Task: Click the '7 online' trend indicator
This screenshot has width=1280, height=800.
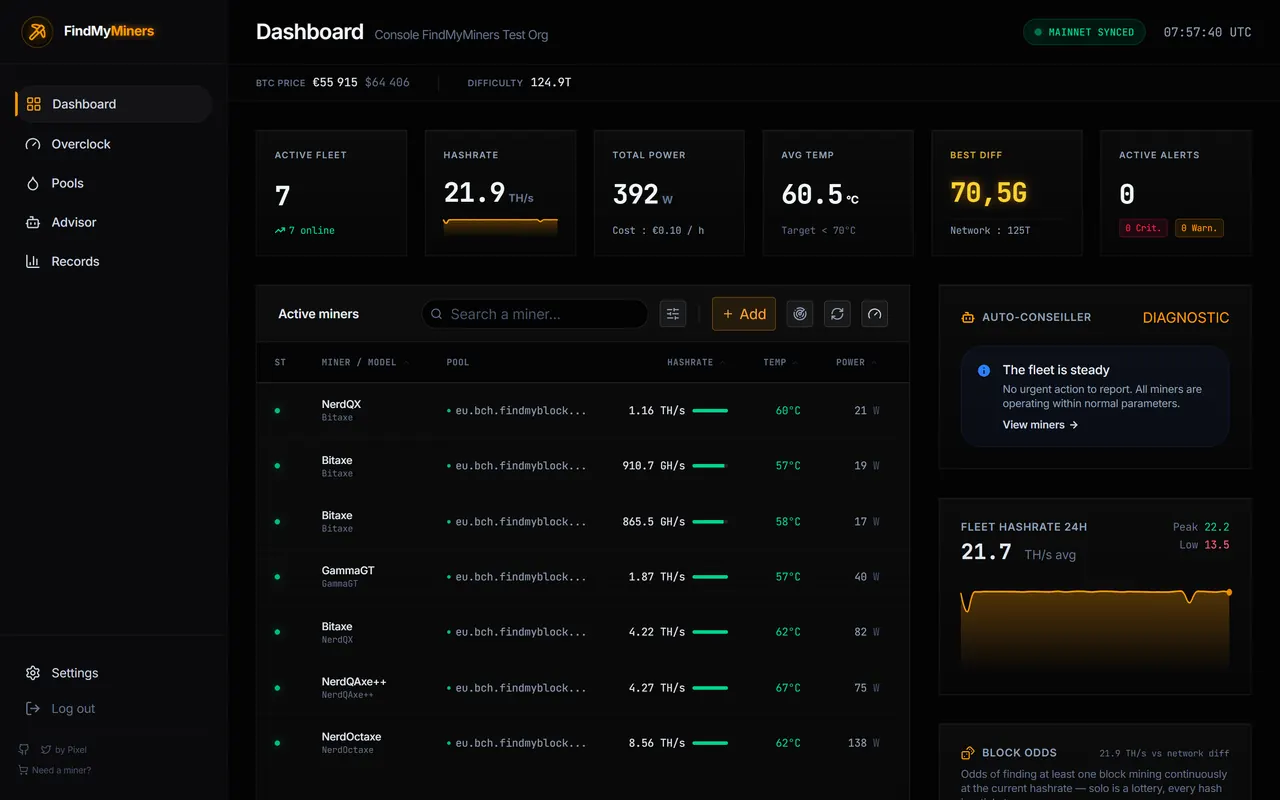Action: pyautogui.click(x=305, y=230)
